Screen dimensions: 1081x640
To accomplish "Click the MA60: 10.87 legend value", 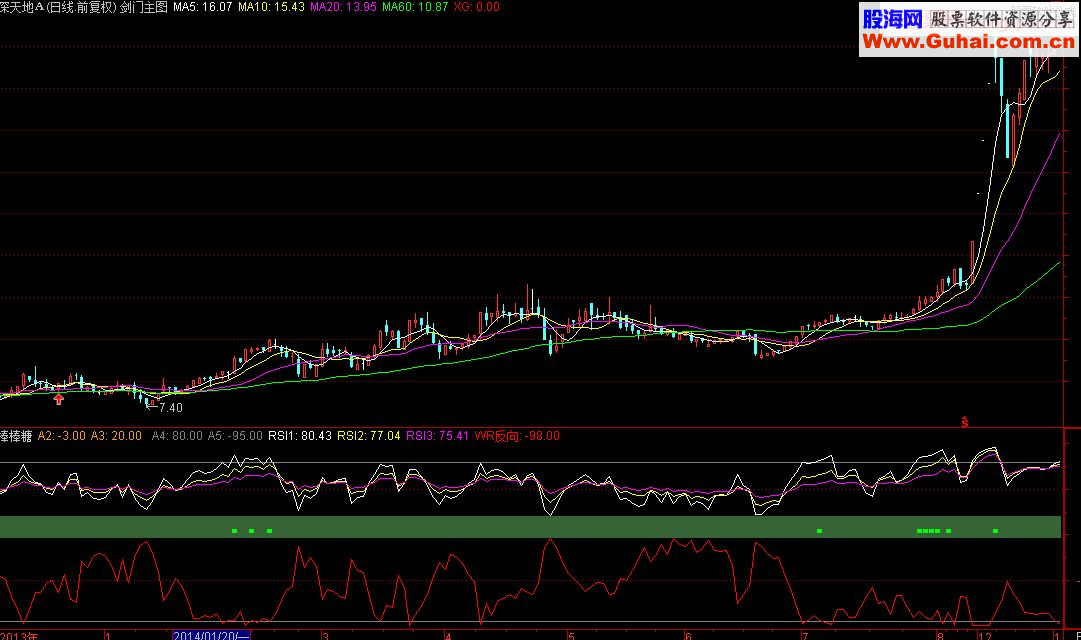I will coord(415,7).
